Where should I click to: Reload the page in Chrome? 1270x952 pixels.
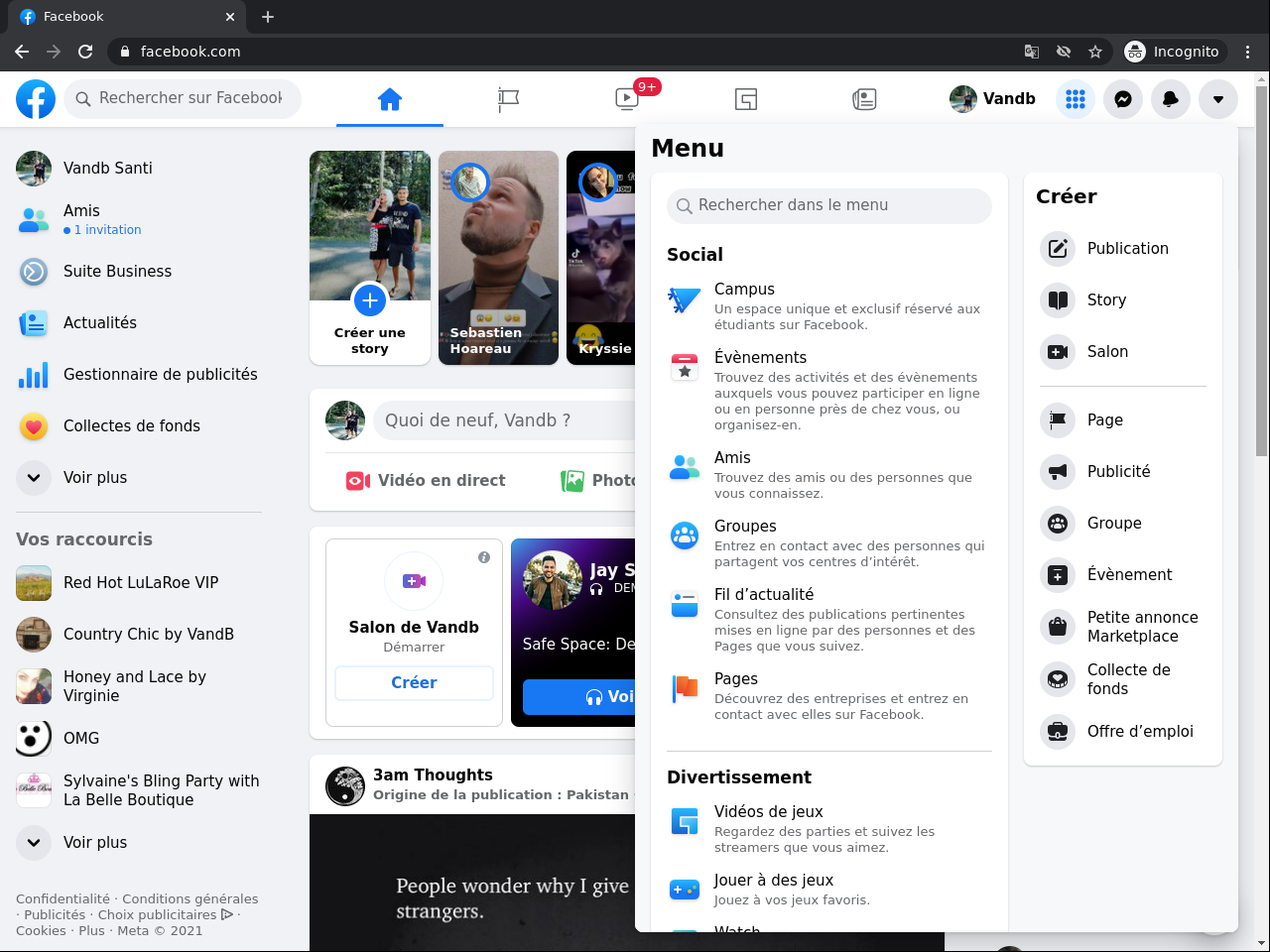(x=85, y=52)
